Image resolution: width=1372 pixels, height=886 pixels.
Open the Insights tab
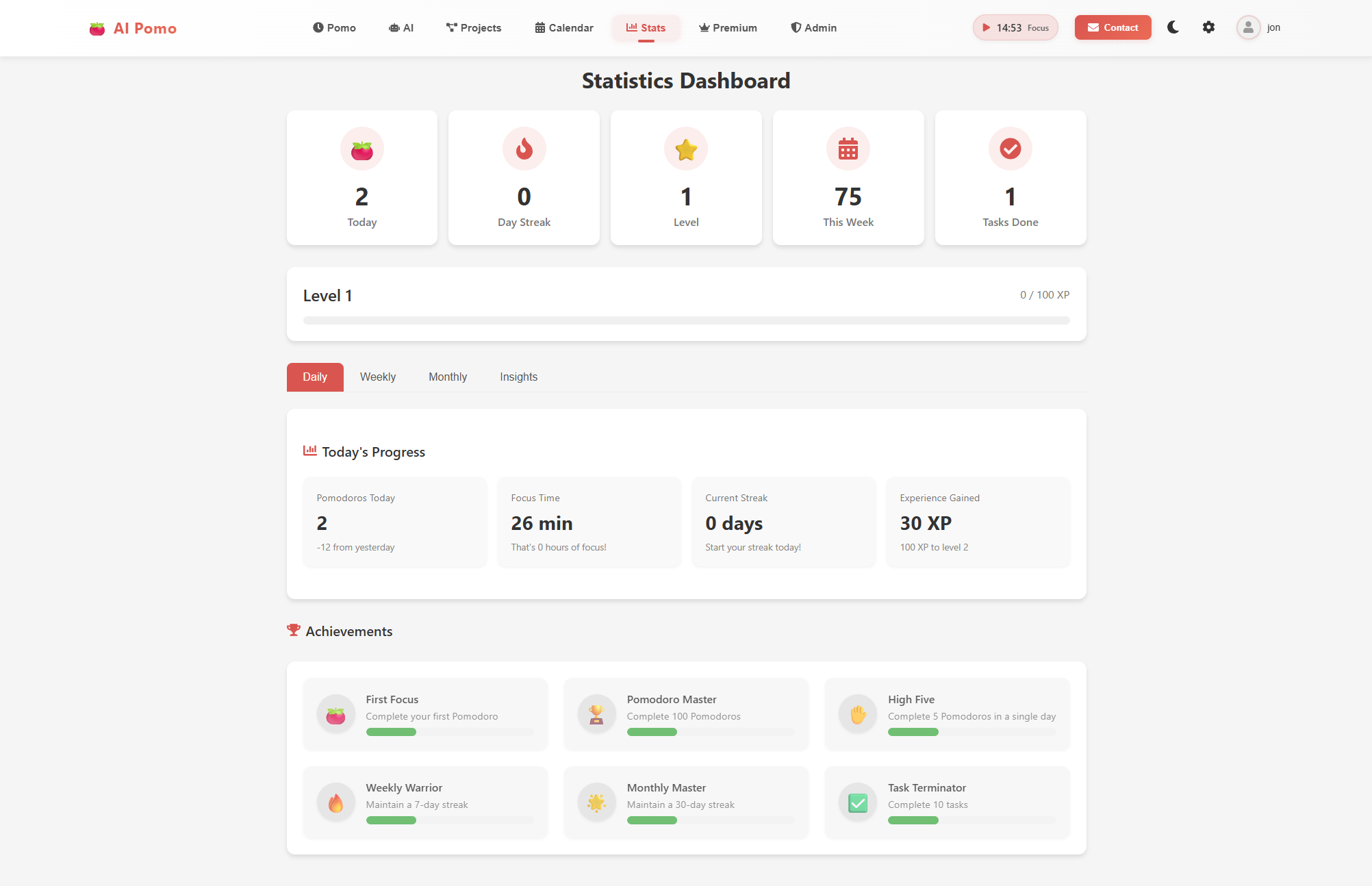518,377
